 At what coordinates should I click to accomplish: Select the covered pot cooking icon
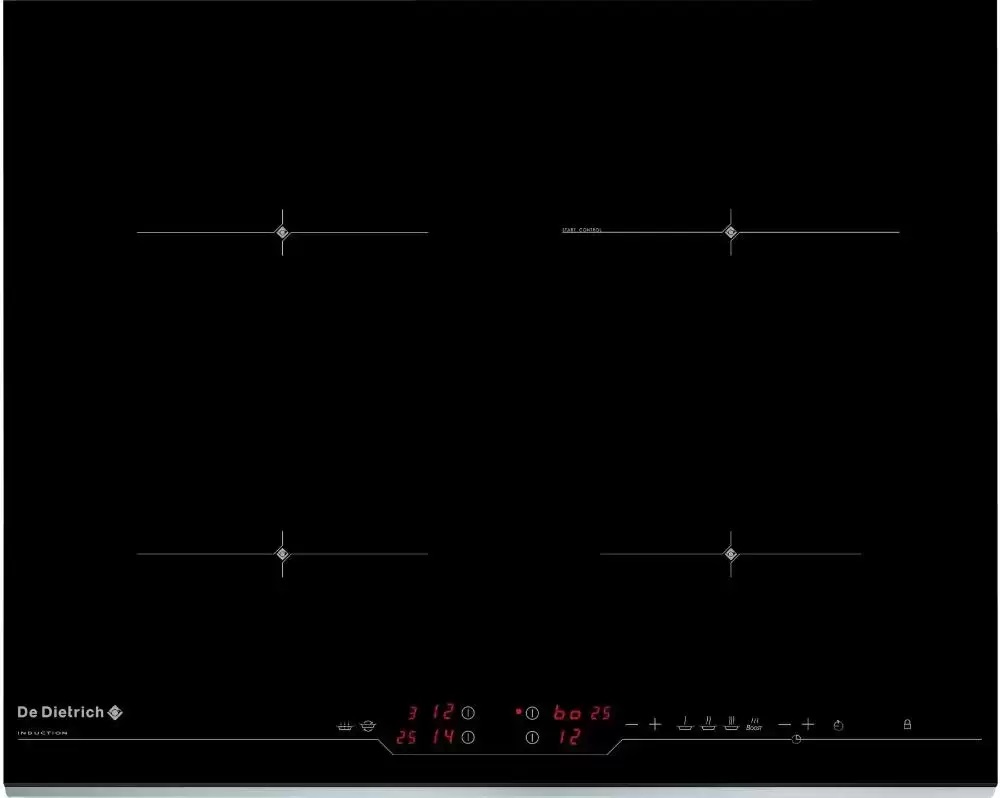(x=368, y=726)
